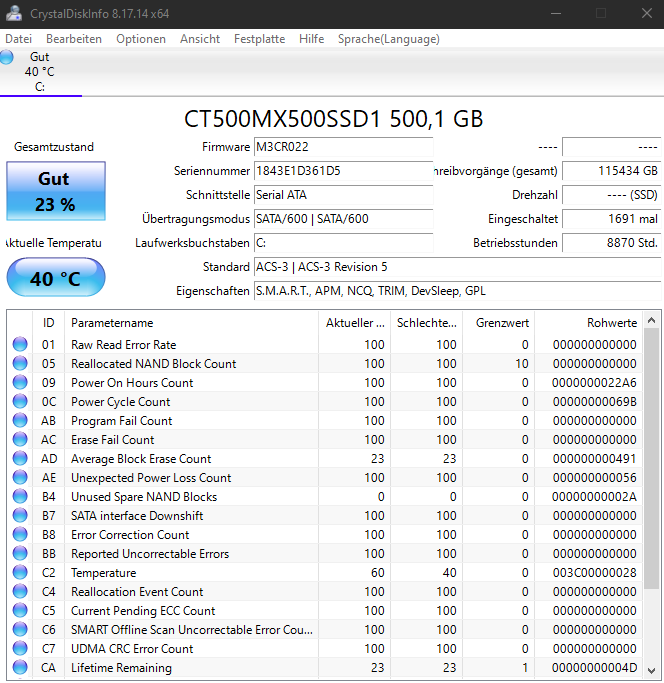The image size is (664, 683).
Task: Click status orb for Reallocation Event Count
Action: point(20,592)
